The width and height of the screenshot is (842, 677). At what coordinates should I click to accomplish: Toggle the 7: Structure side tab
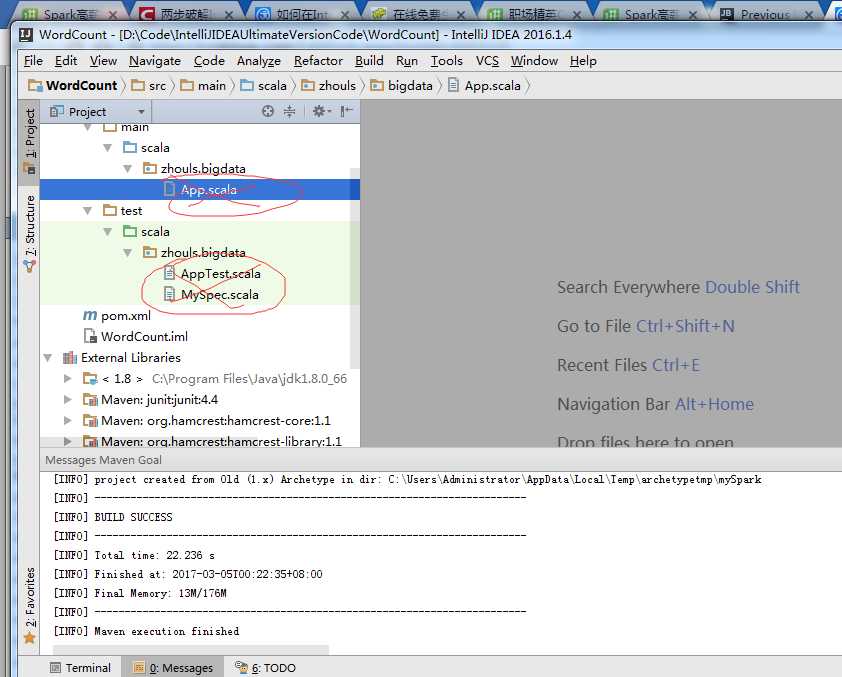30,232
